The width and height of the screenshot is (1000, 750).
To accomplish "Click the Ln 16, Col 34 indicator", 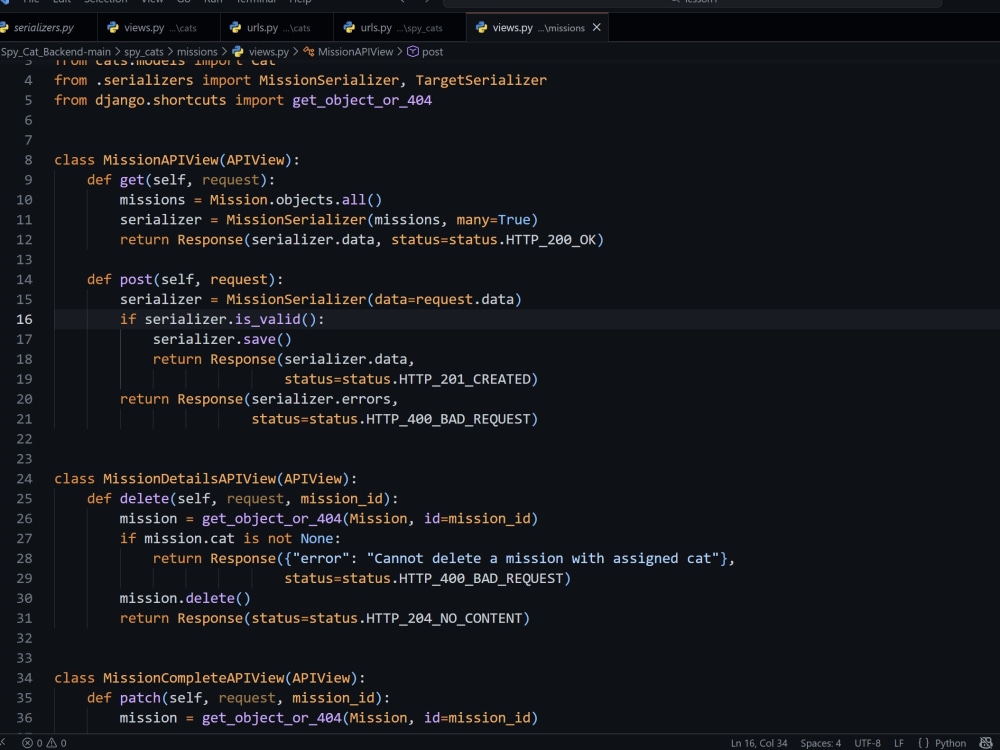I will [759, 743].
